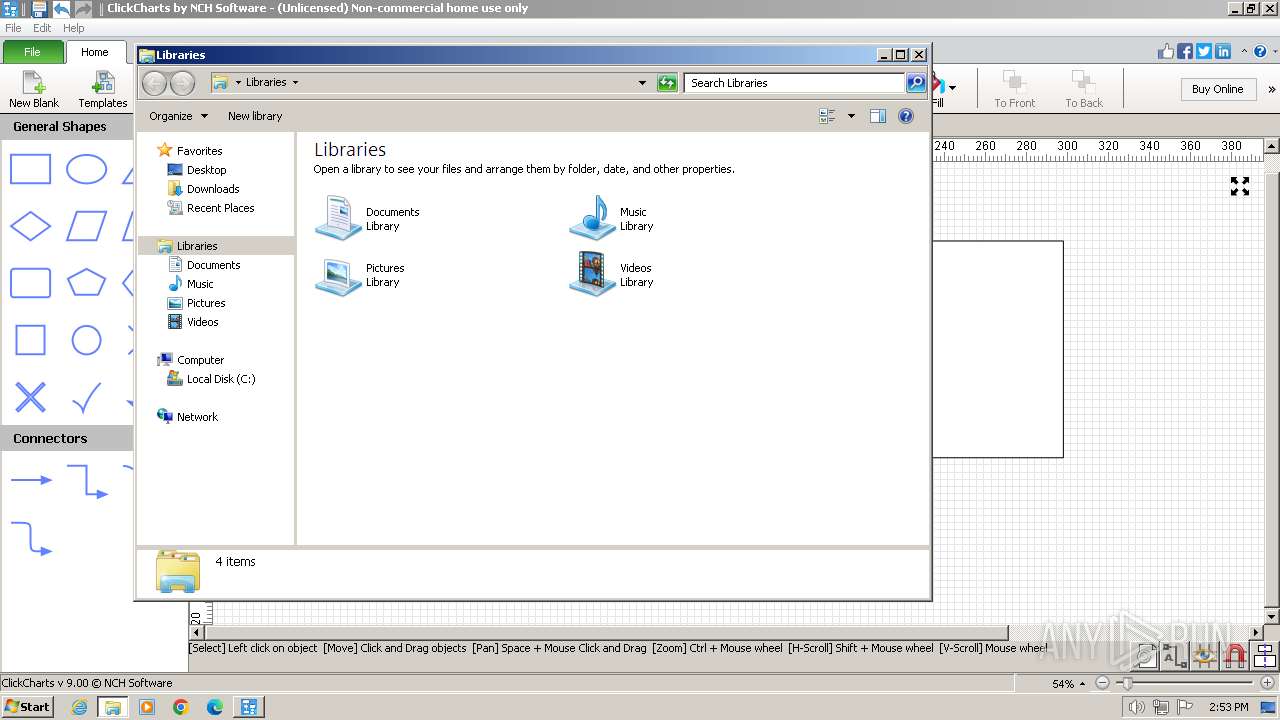
Task: Switch to the Home ribbon tab
Action: pos(95,52)
